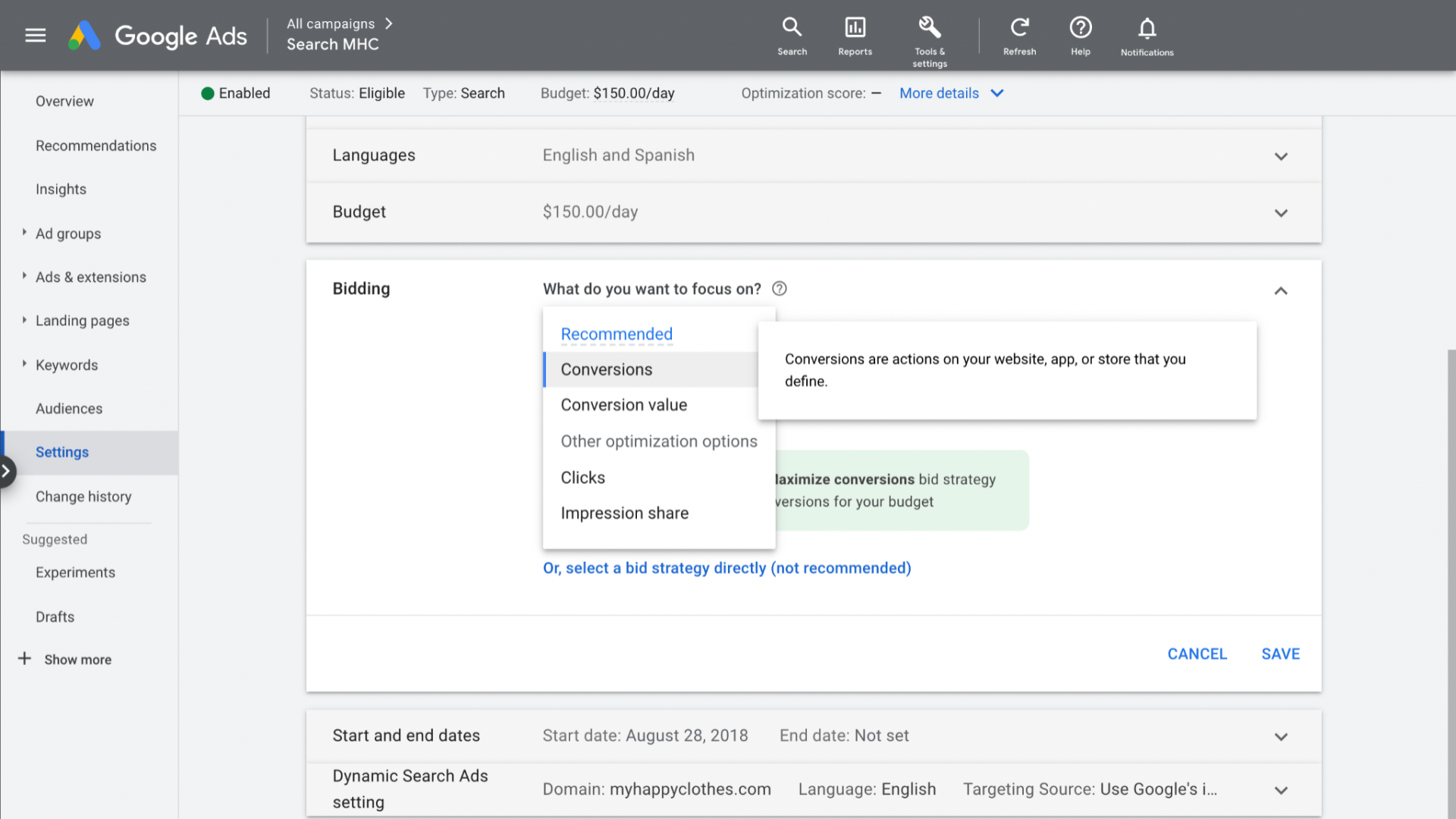1456x819 pixels.
Task: Click Budget $150.00/day in status bar
Action: click(607, 93)
